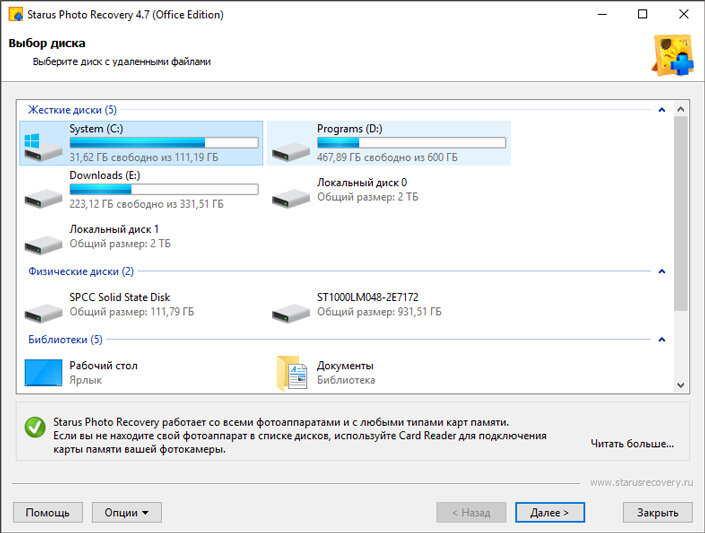Select the Рабочий стол library icon

click(x=43, y=372)
